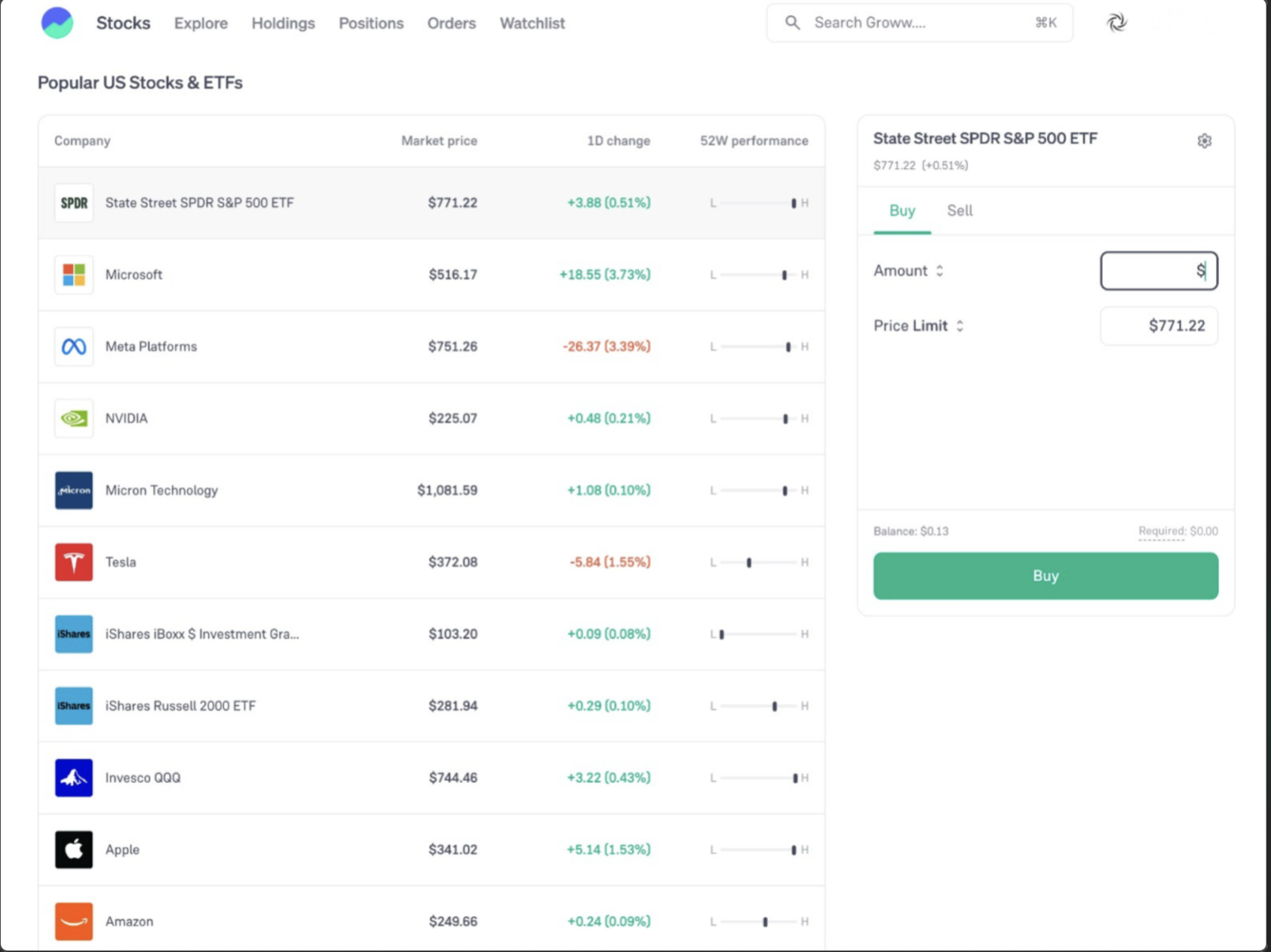Click the Invesco QQQ logo icon
This screenshot has width=1271, height=952.
click(74, 777)
